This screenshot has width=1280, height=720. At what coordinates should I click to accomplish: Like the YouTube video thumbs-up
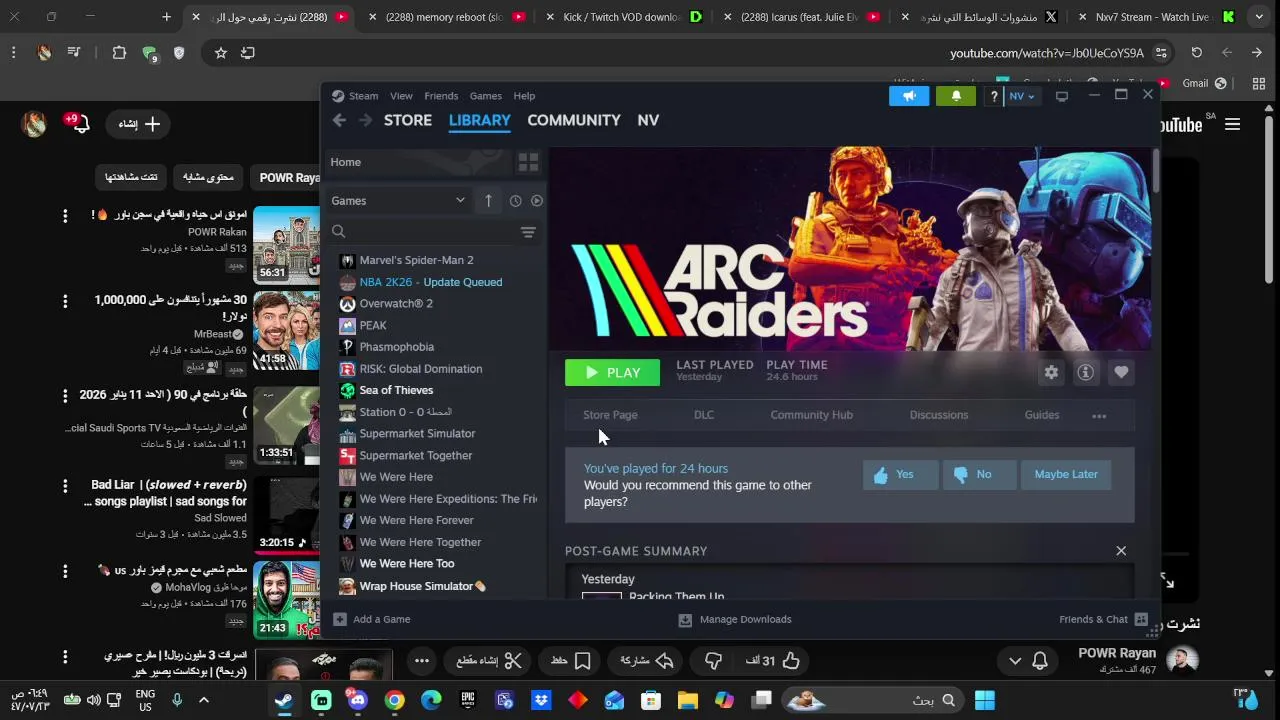point(773,661)
